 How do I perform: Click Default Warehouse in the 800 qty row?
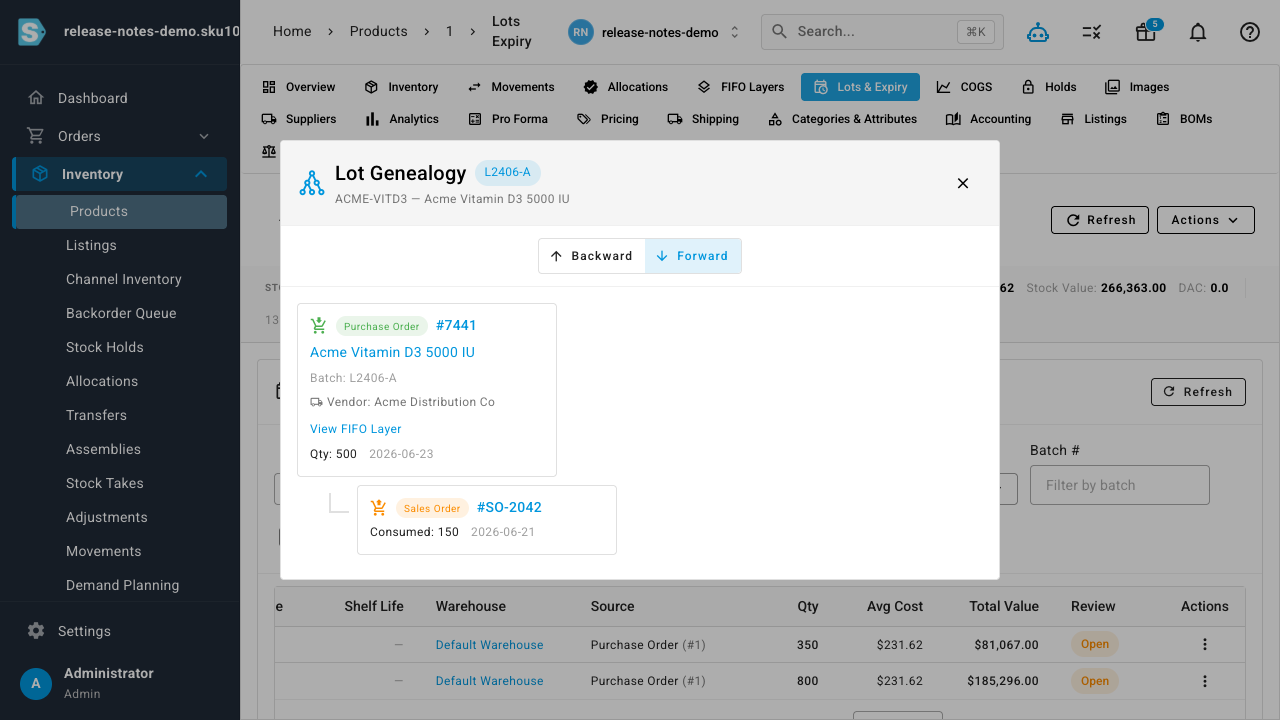pos(490,681)
